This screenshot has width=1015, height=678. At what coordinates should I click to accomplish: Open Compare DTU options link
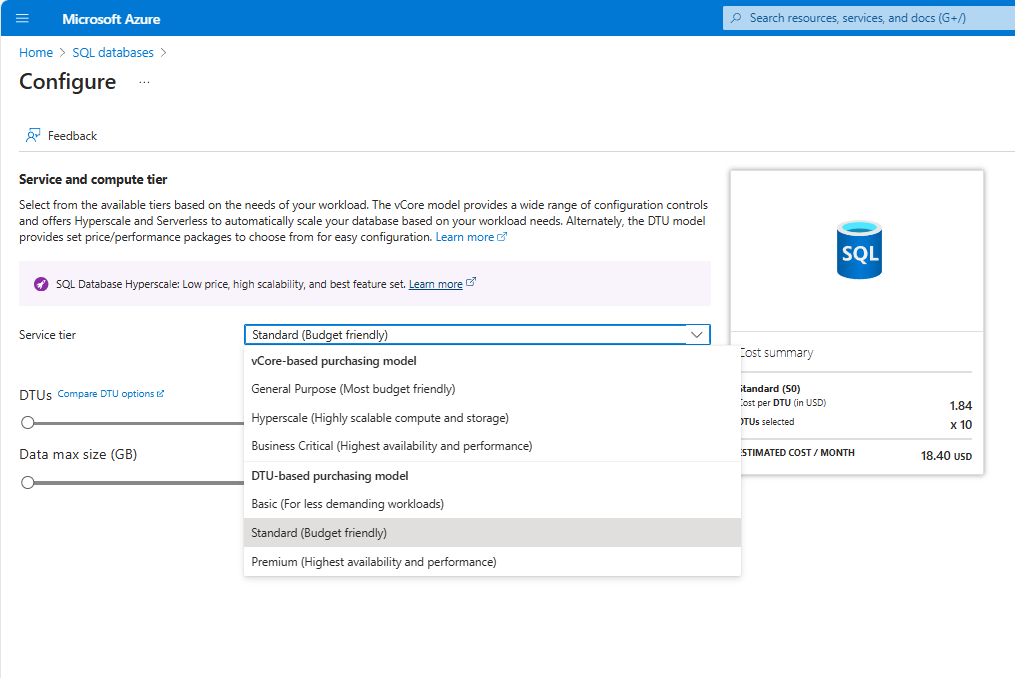tap(111, 394)
